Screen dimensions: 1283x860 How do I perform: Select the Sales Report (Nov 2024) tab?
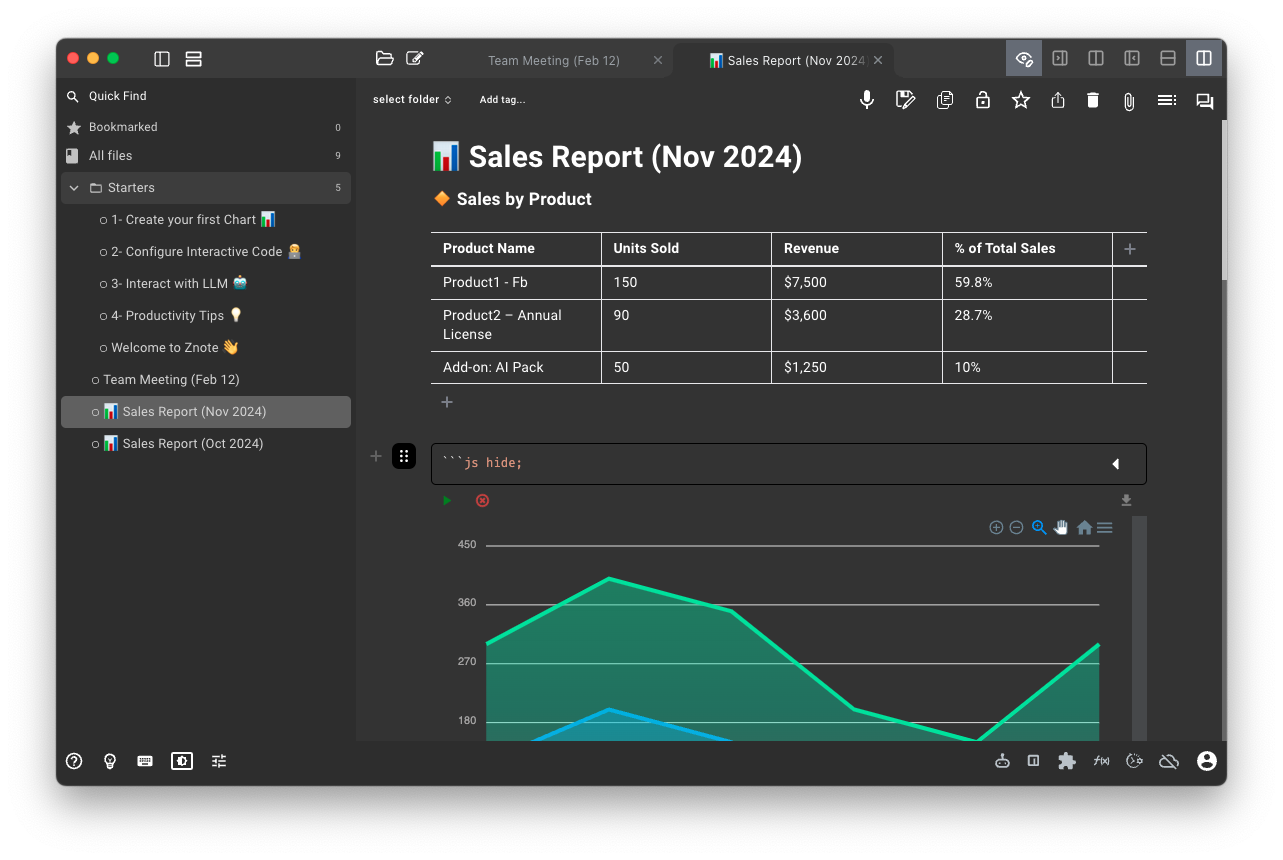tap(786, 61)
